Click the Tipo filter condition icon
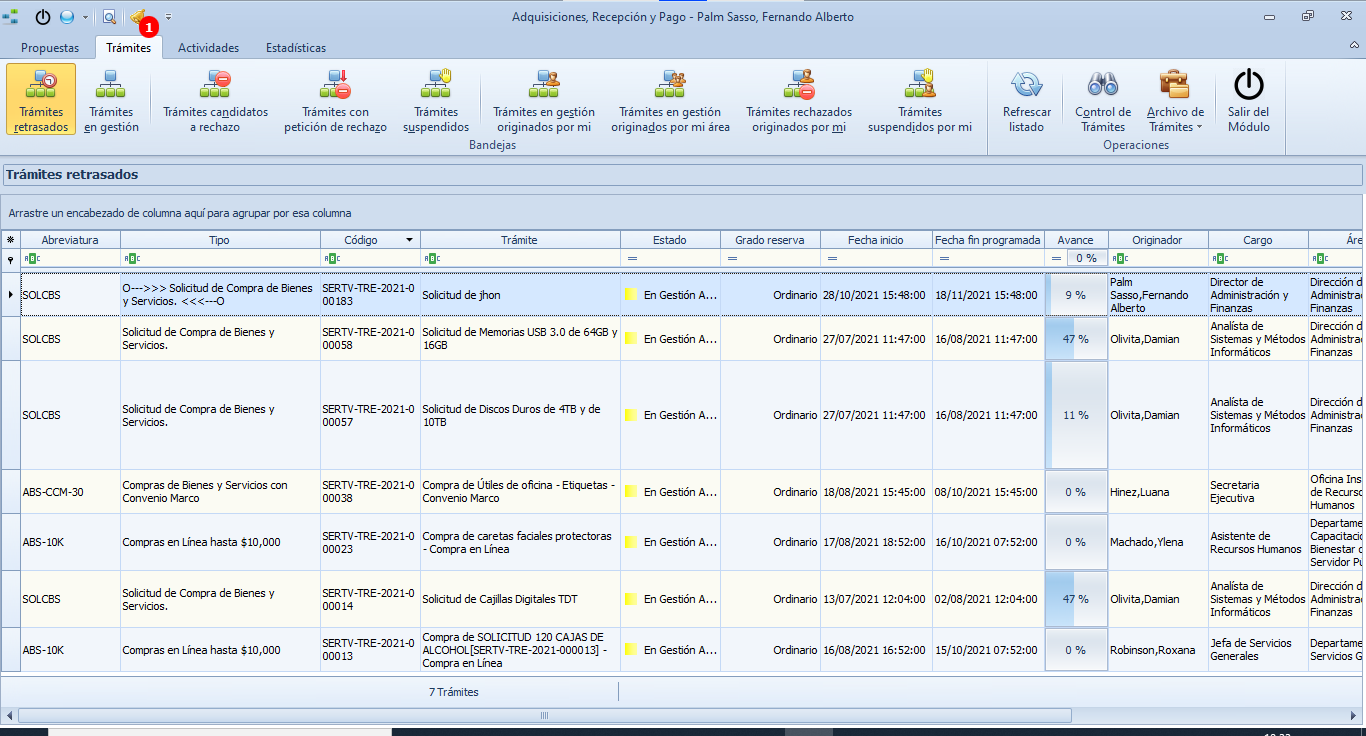Screen dimensions: 1366x736 pyautogui.click(x=132, y=258)
